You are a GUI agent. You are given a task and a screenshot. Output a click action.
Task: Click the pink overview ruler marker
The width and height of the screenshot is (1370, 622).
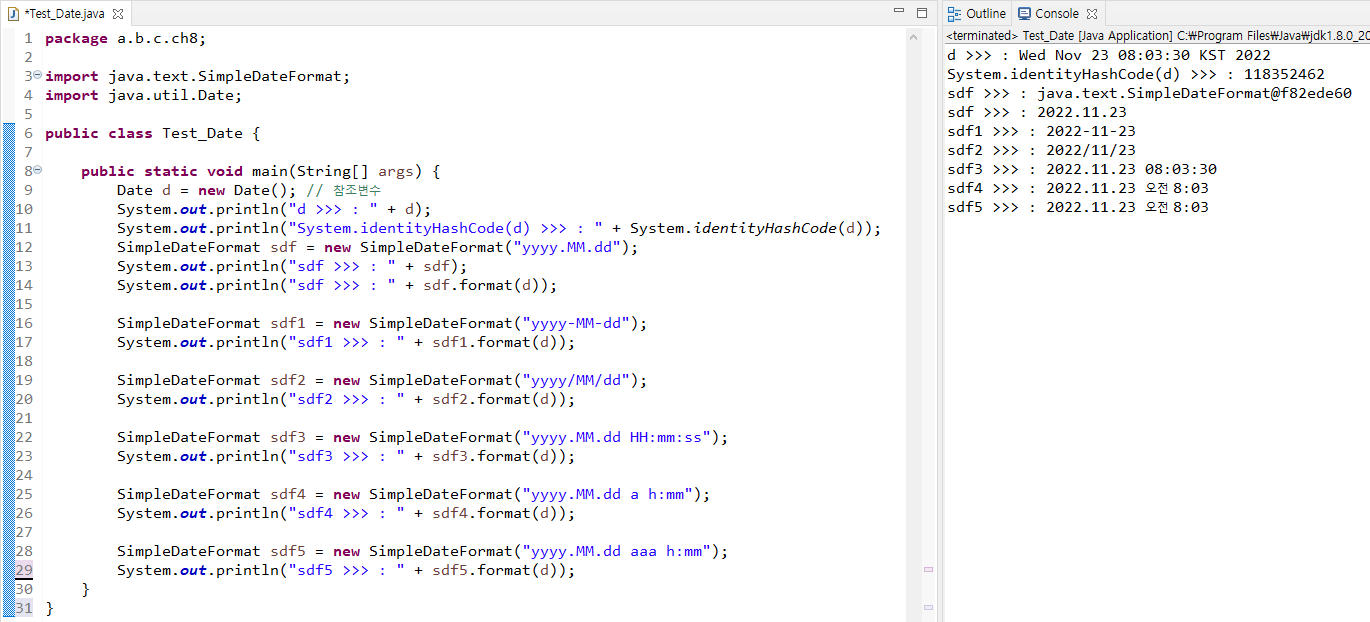tap(927, 568)
